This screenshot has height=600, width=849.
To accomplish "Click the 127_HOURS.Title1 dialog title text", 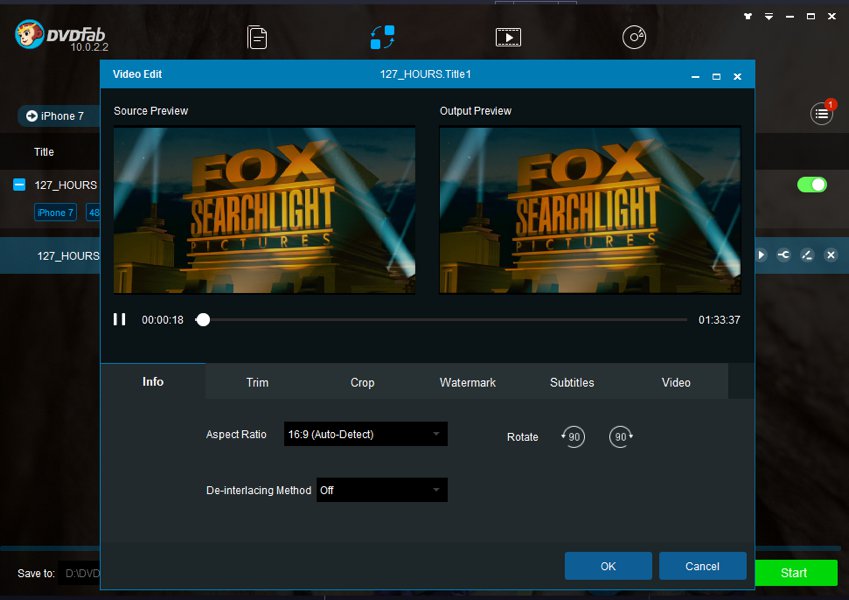I will 426,74.
